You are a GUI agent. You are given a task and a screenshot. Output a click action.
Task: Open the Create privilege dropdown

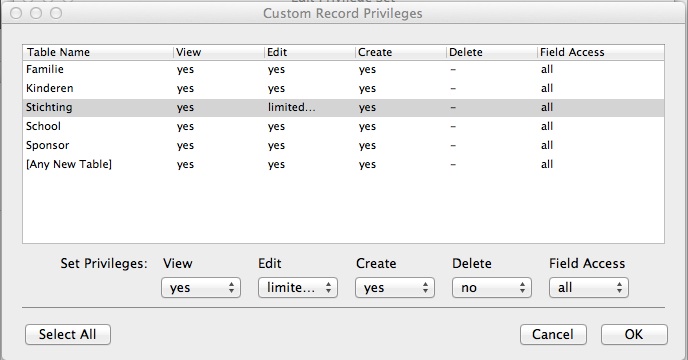[394, 288]
